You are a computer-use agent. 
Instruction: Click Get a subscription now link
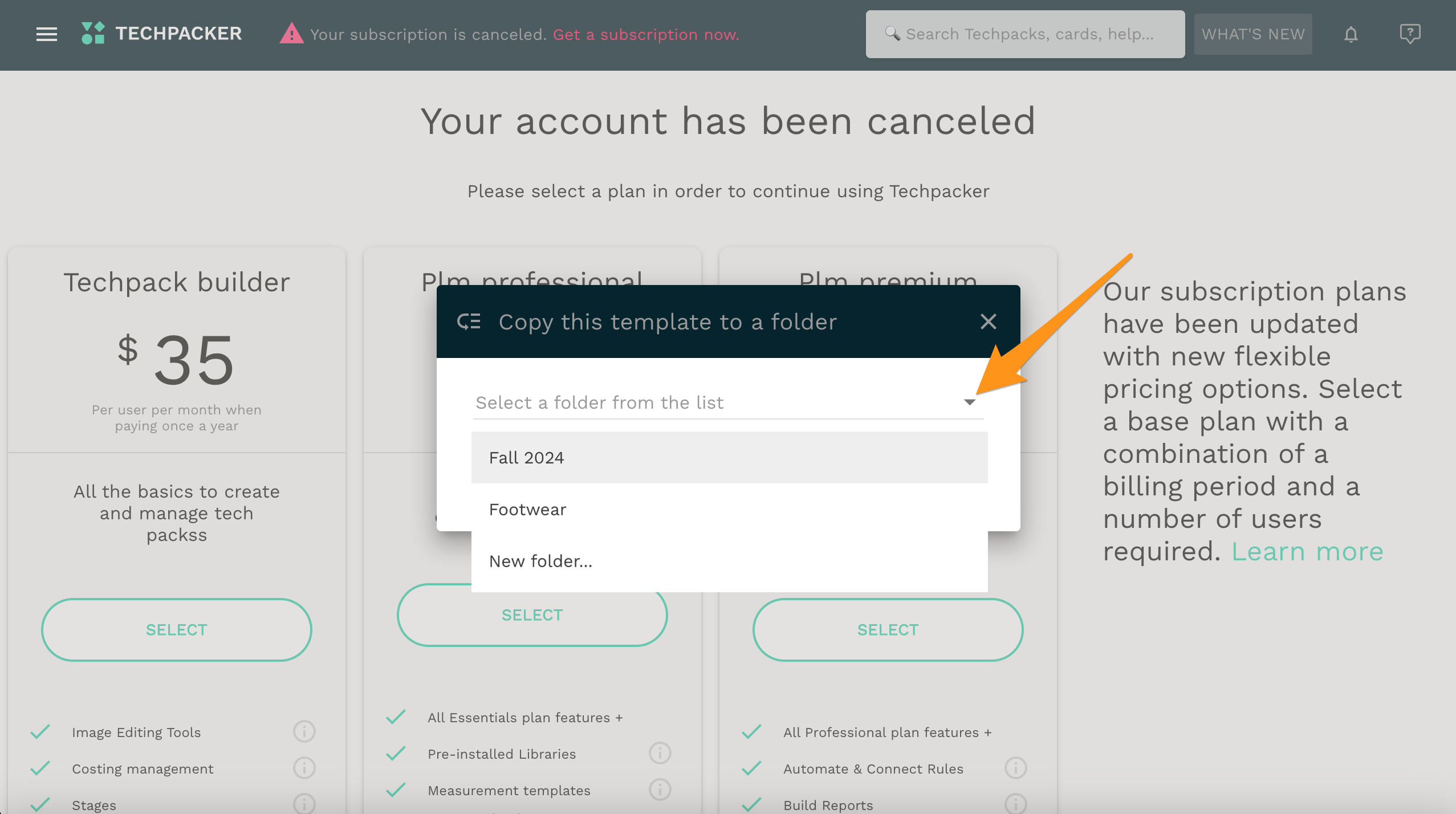tap(645, 34)
